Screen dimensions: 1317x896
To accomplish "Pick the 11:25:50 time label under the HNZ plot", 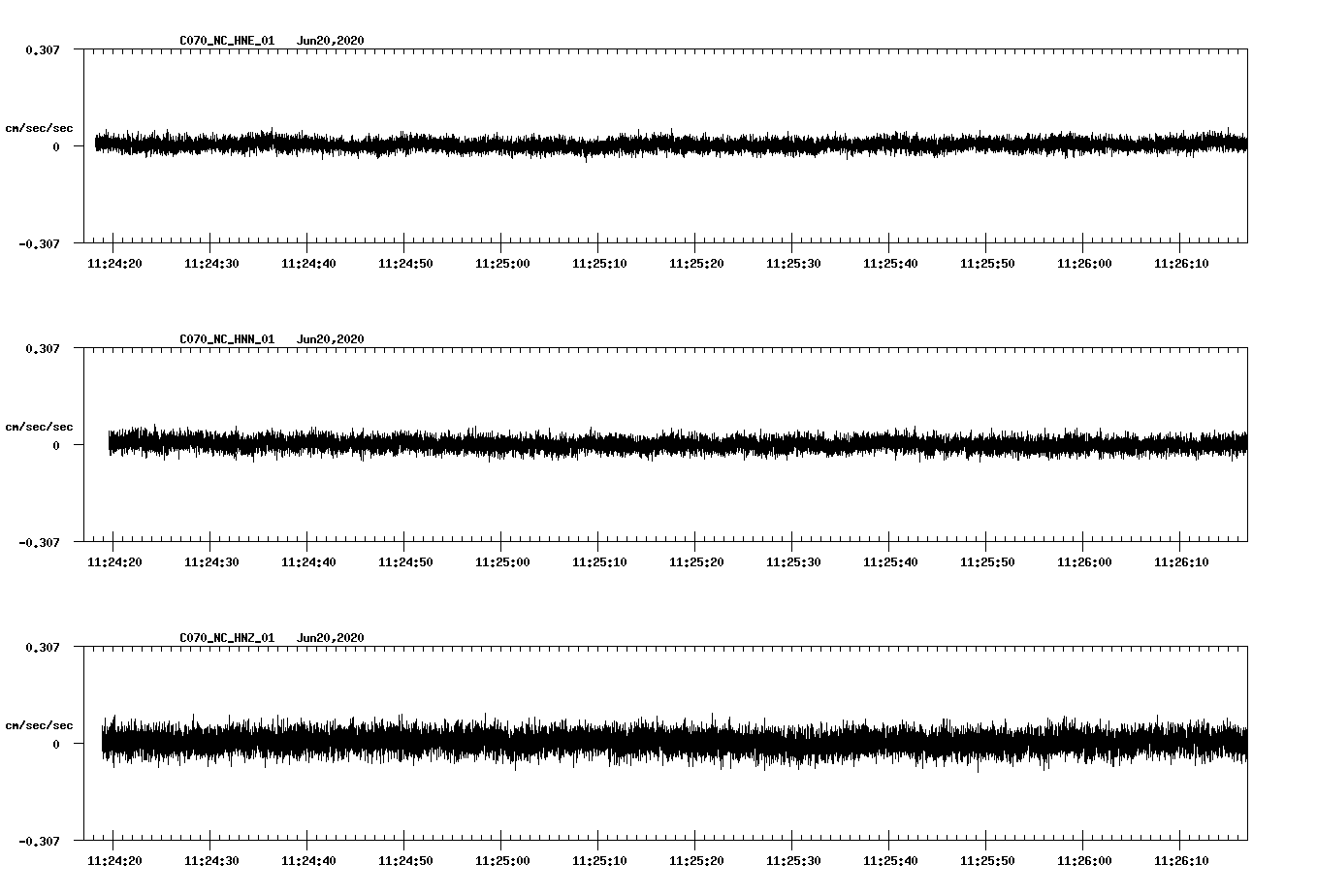I will coord(987,861).
